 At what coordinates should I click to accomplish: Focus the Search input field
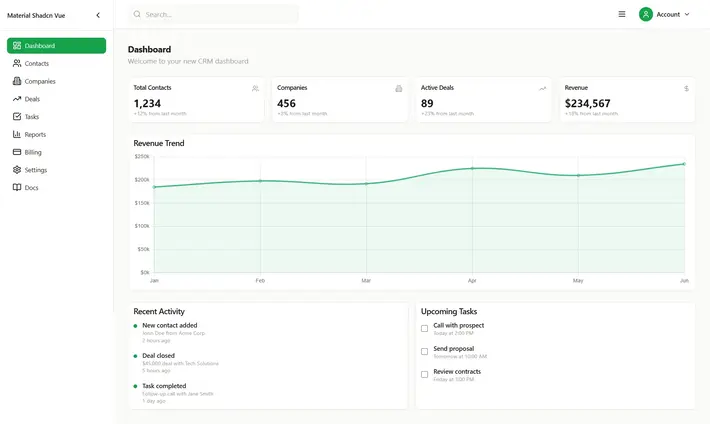pyautogui.click(x=213, y=14)
